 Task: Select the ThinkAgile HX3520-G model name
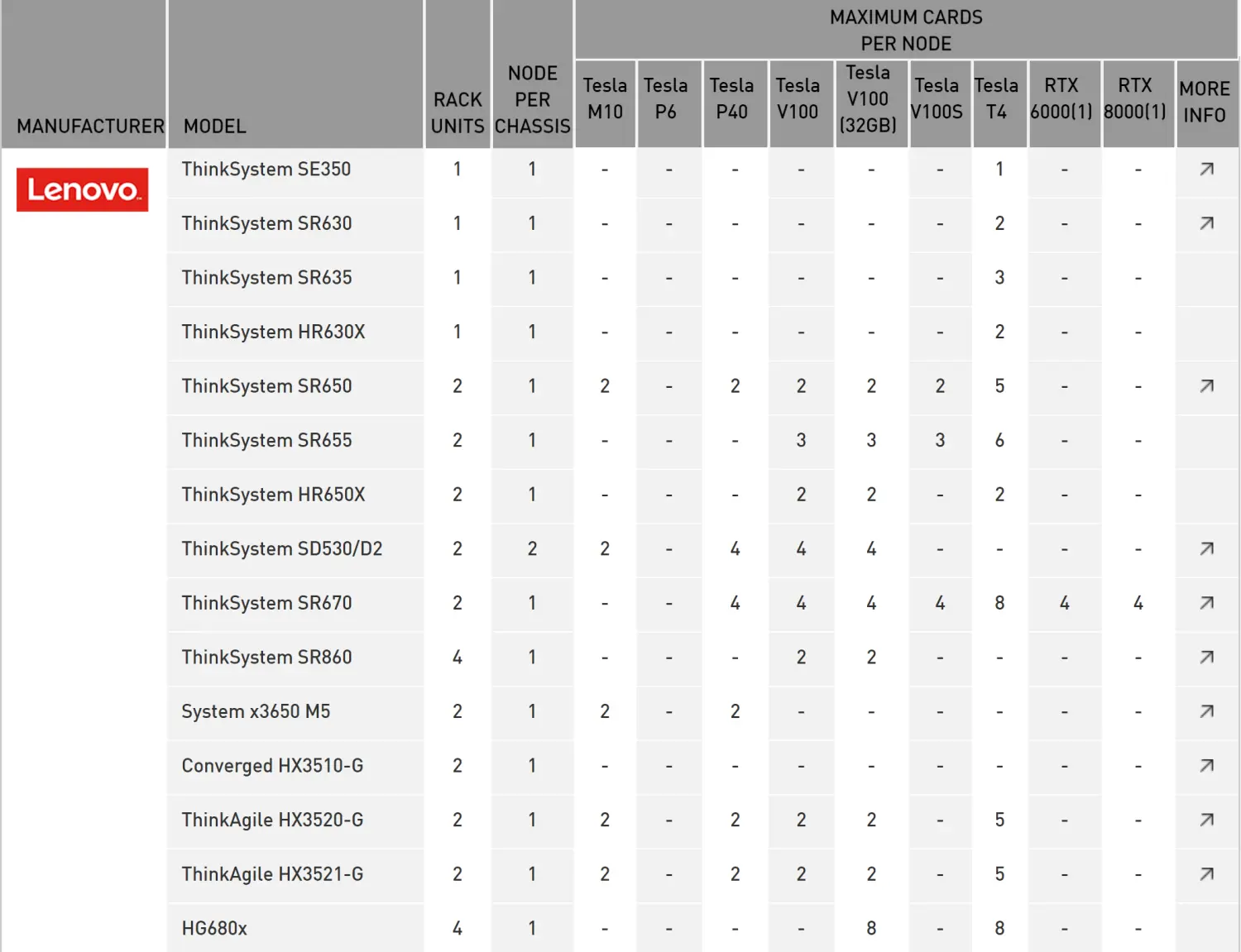click(272, 820)
